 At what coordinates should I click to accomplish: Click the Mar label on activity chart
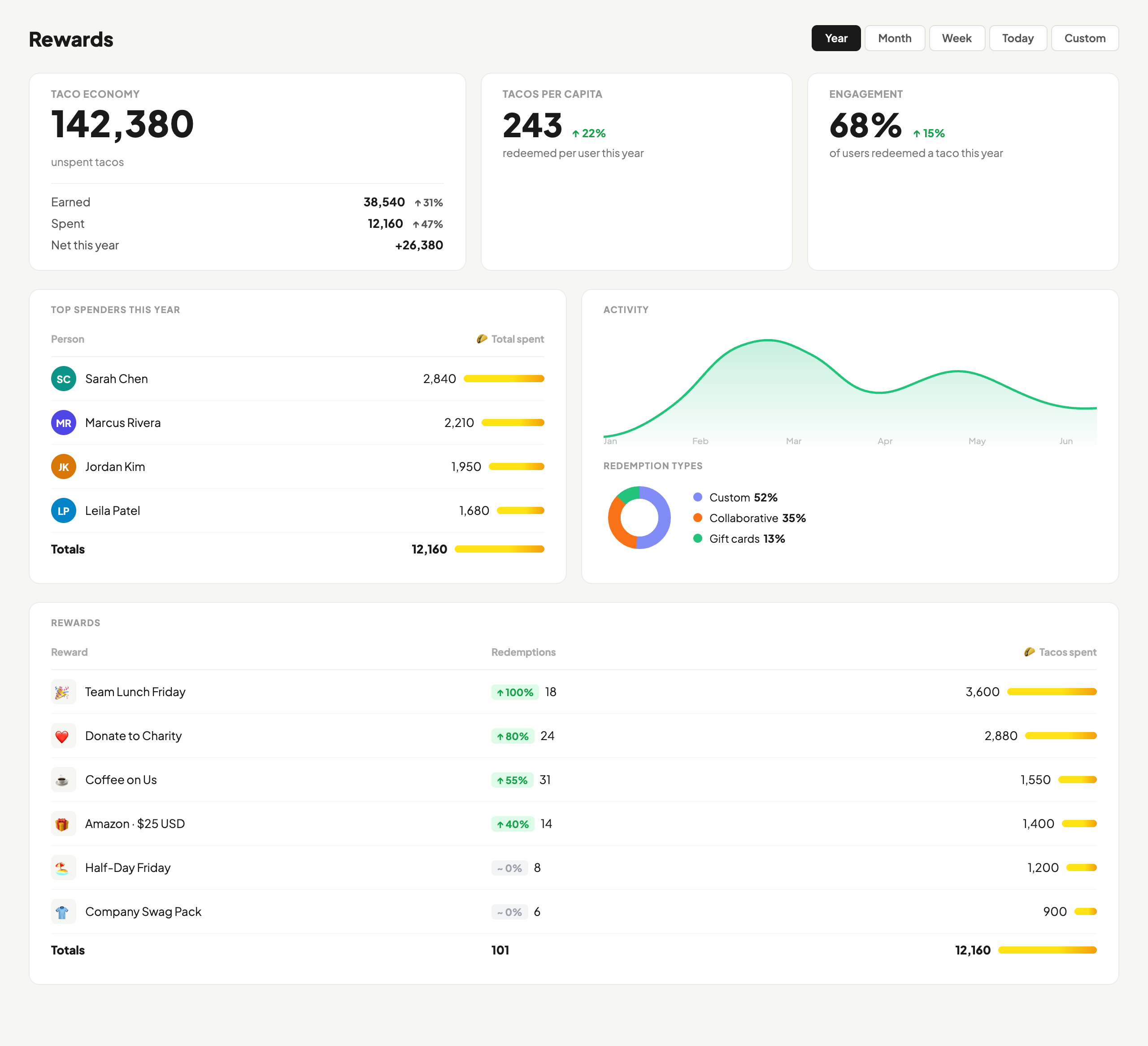tap(793, 441)
